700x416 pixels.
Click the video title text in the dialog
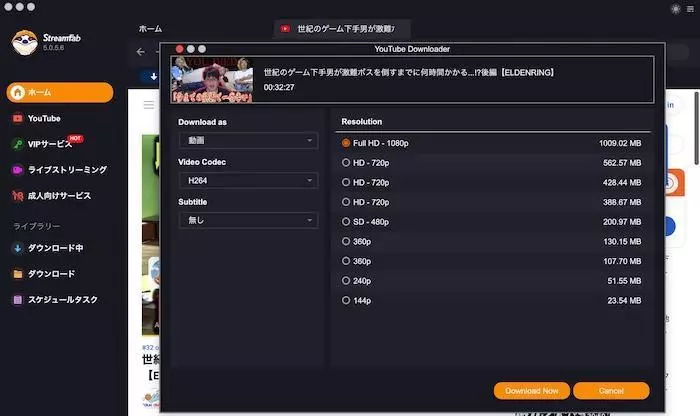pos(408,72)
